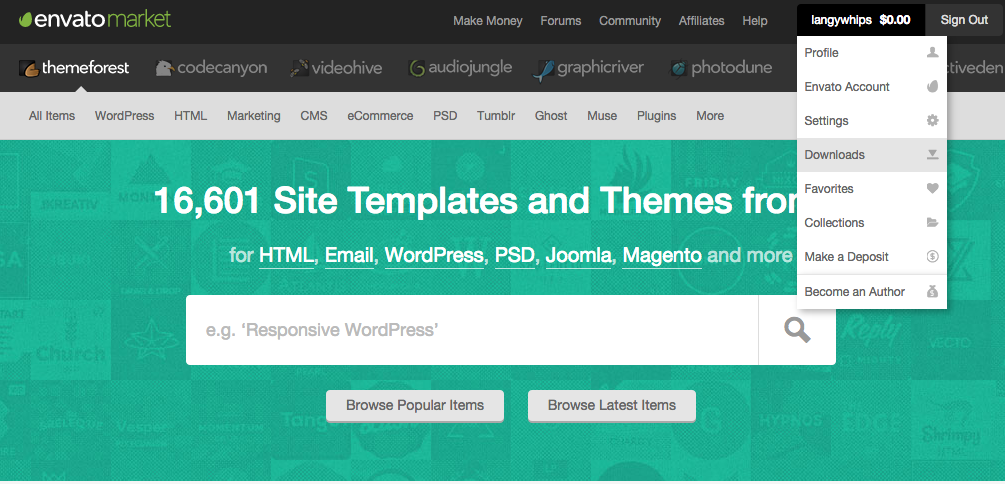
Task: Focus the 'Responsive WordPress' search field
Action: click(x=472, y=330)
